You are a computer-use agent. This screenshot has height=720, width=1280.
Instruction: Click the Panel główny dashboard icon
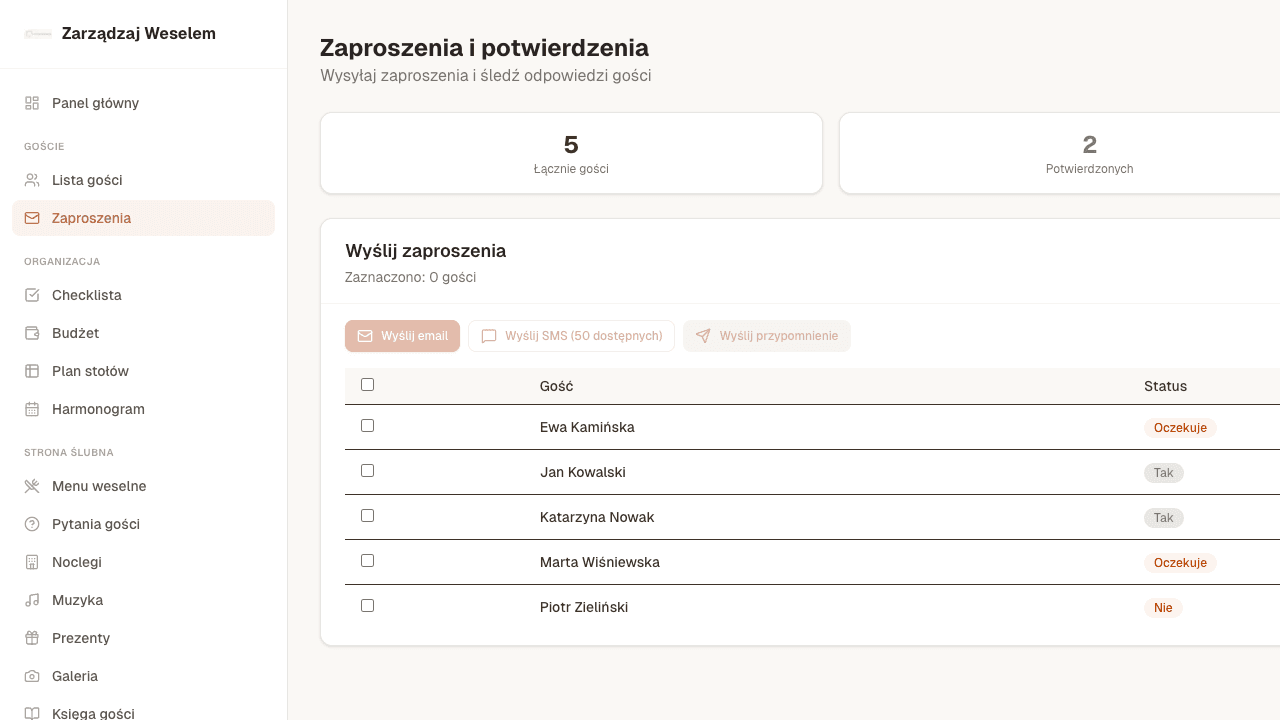(33, 102)
